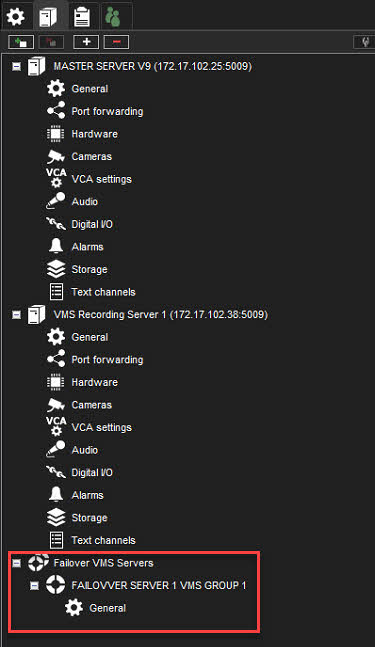Image resolution: width=375 pixels, height=647 pixels.
Task: Open Text channels under VMS Recording Server 1
Action: [92, 540]
